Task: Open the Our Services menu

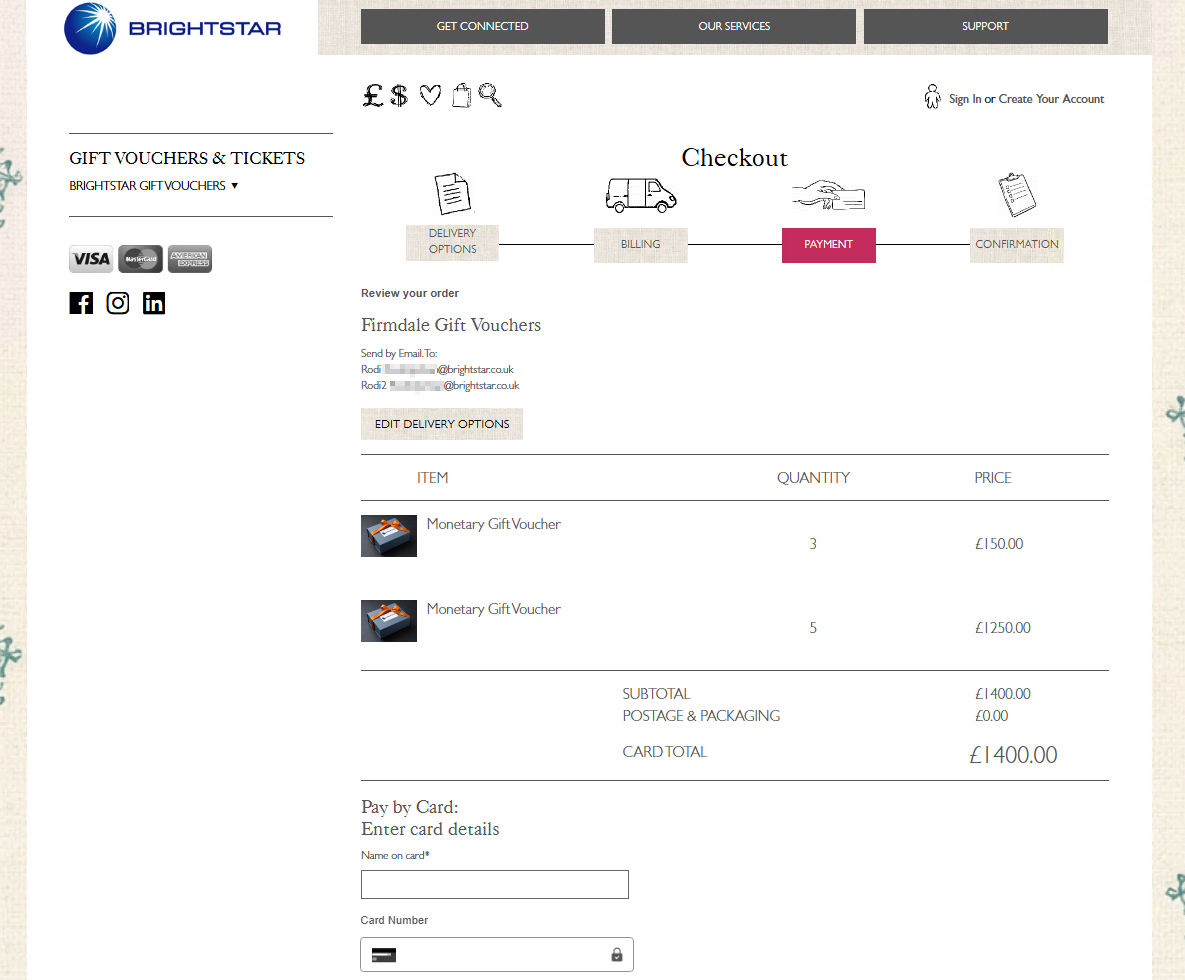Action: click(x=733, y=25)
